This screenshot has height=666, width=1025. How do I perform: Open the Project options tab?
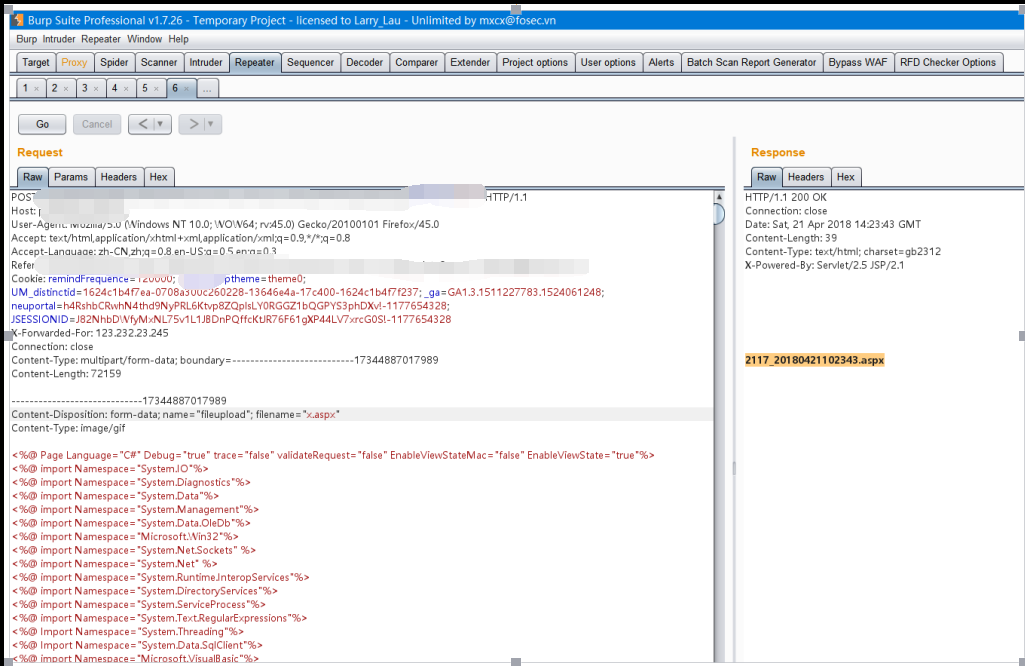(x=535, y=63)
